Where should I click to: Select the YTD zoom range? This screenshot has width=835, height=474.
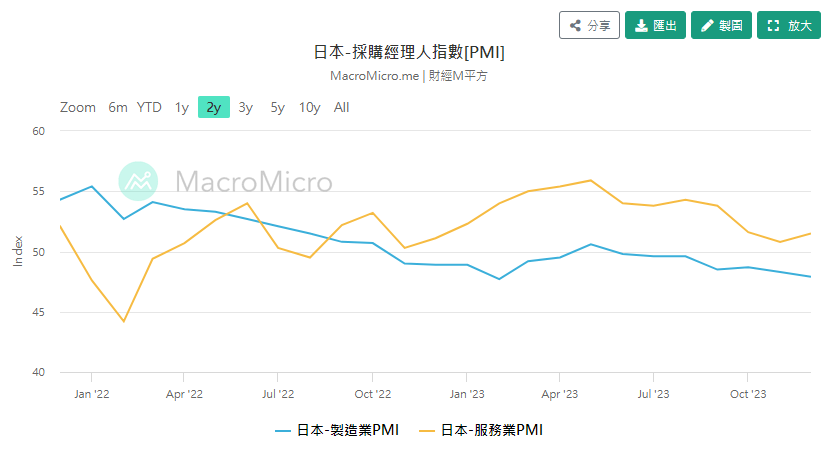pos(149,107)
